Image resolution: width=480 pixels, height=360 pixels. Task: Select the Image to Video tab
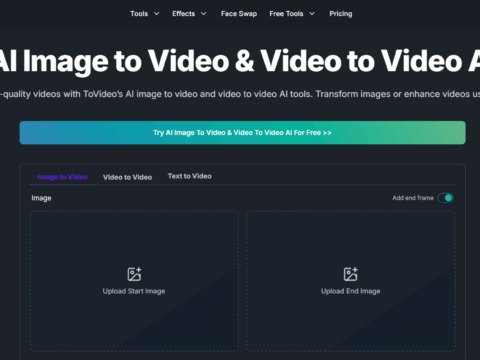point(62,177)
